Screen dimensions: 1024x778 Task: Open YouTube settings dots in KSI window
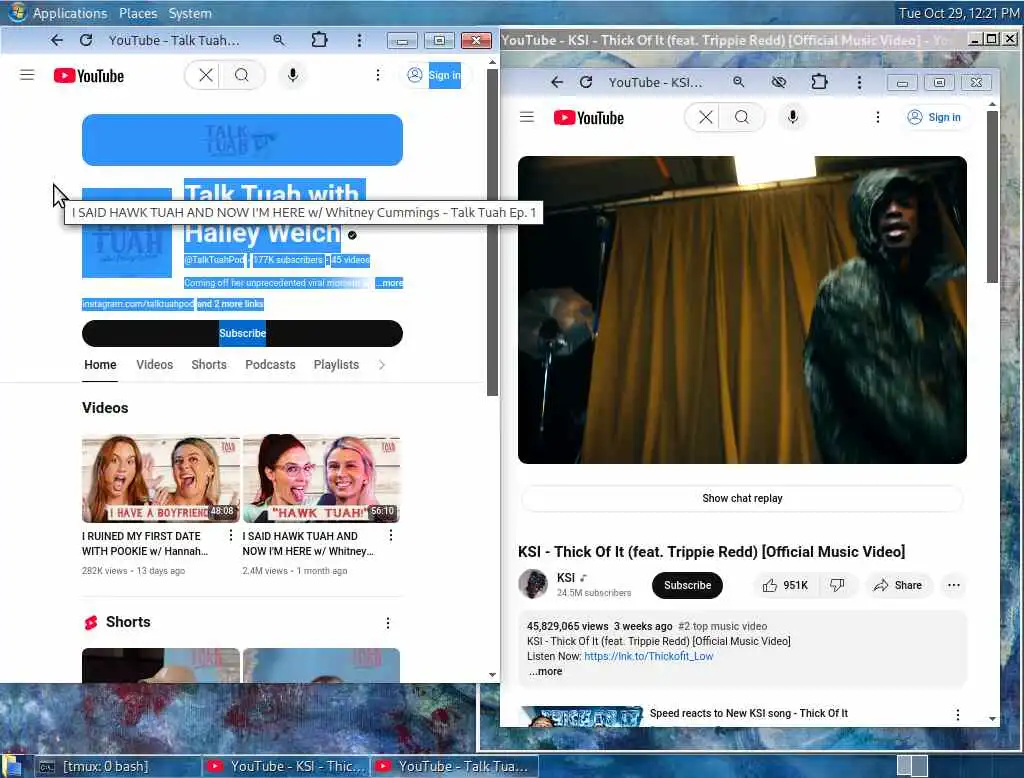pyautogui.click(x=878, y=117)
